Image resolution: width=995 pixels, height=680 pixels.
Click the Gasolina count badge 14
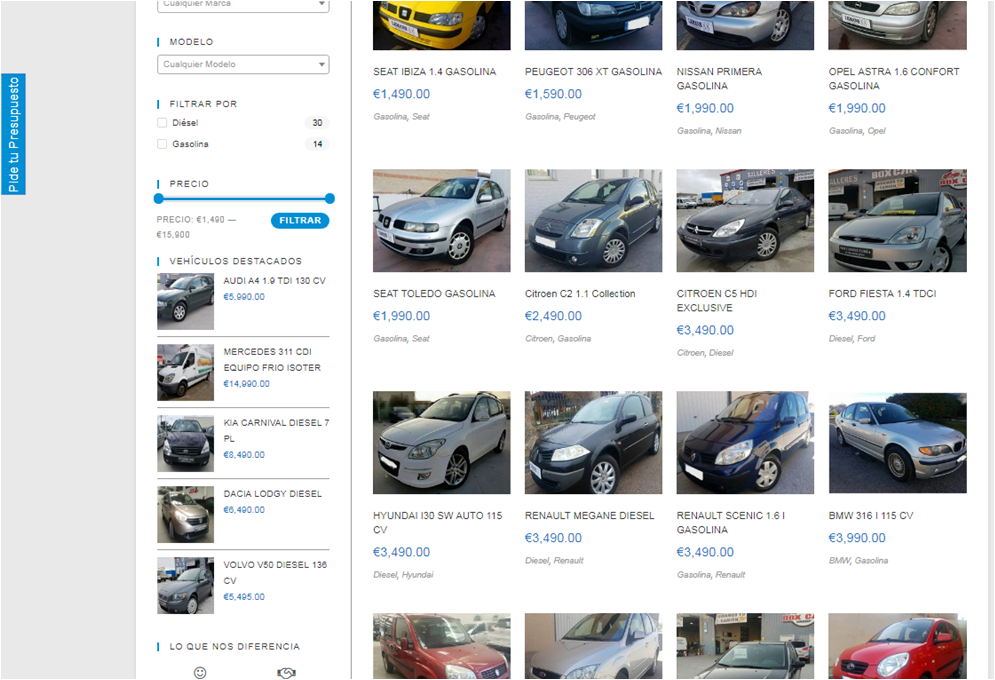pos(317,144)
